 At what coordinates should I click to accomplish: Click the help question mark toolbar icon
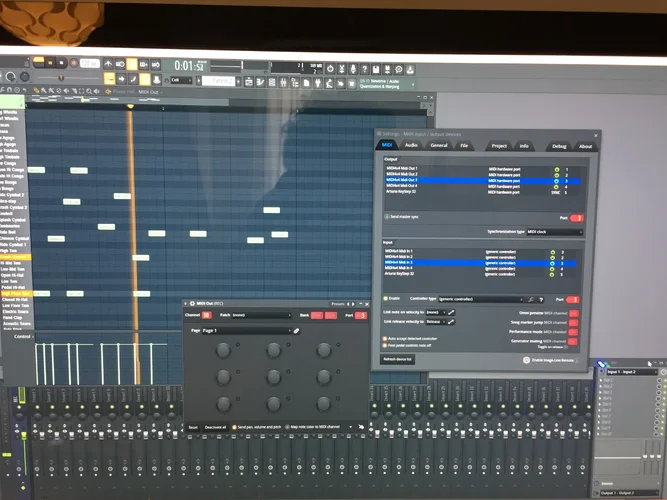pos(364,69)
